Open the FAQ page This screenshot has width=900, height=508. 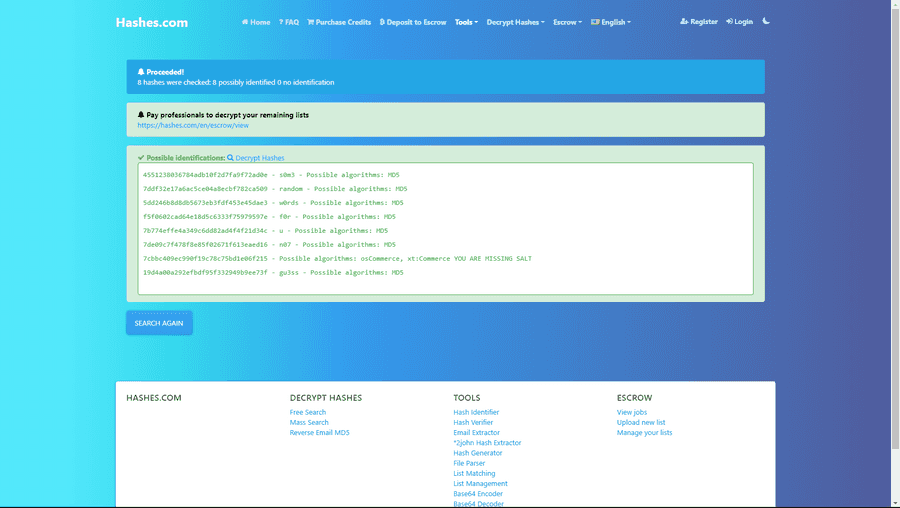[289, 22]
